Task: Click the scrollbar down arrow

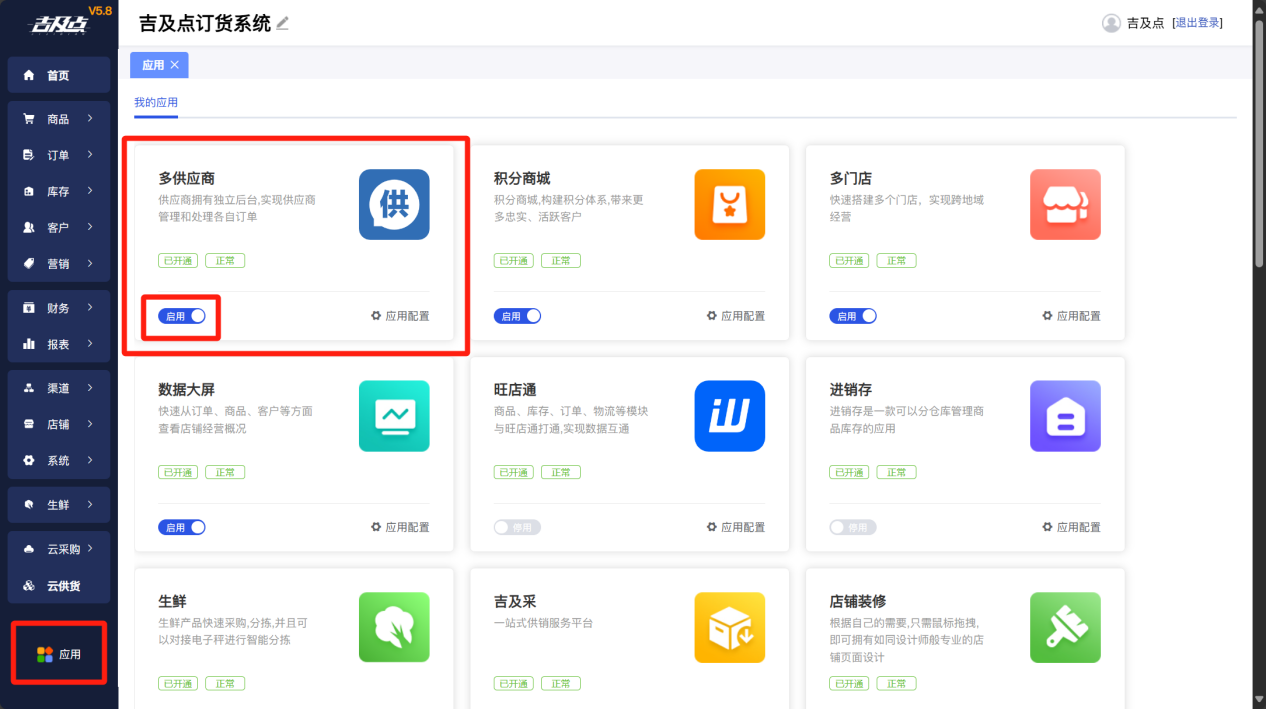Action: [1258, 700]
